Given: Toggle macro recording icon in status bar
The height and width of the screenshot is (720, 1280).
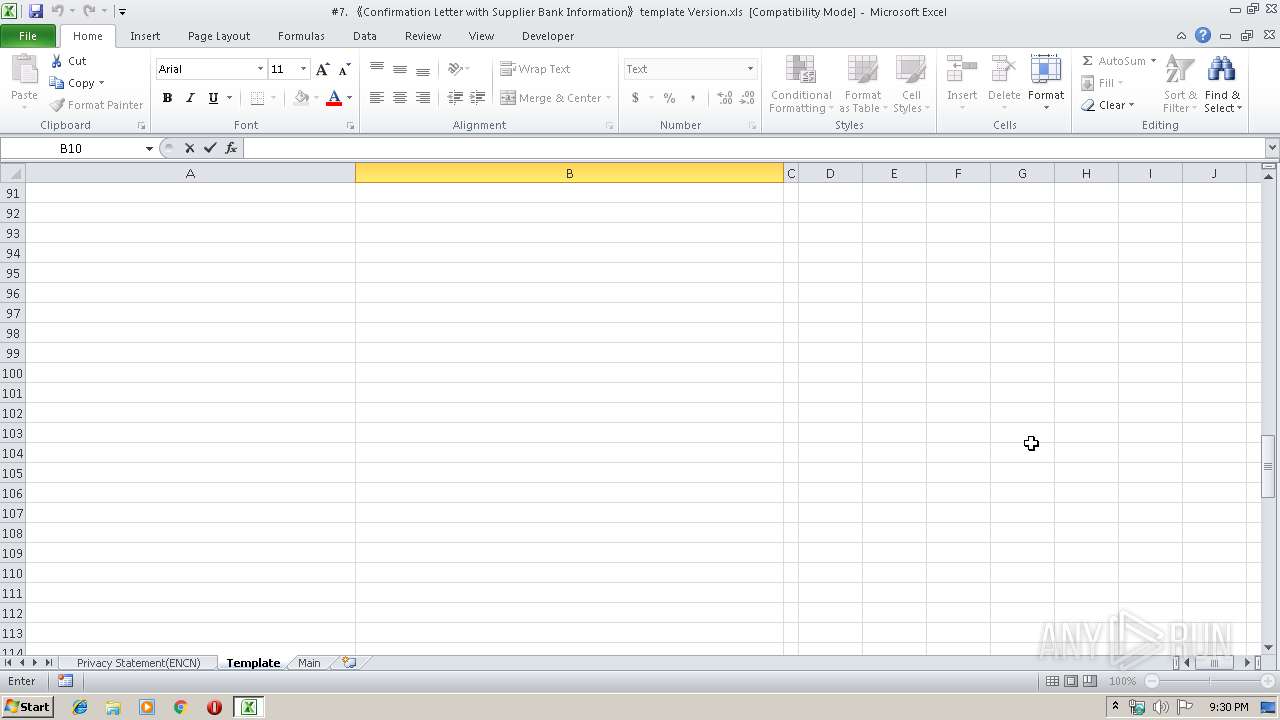Looking at the screenshot, I should tap(65, 681).
